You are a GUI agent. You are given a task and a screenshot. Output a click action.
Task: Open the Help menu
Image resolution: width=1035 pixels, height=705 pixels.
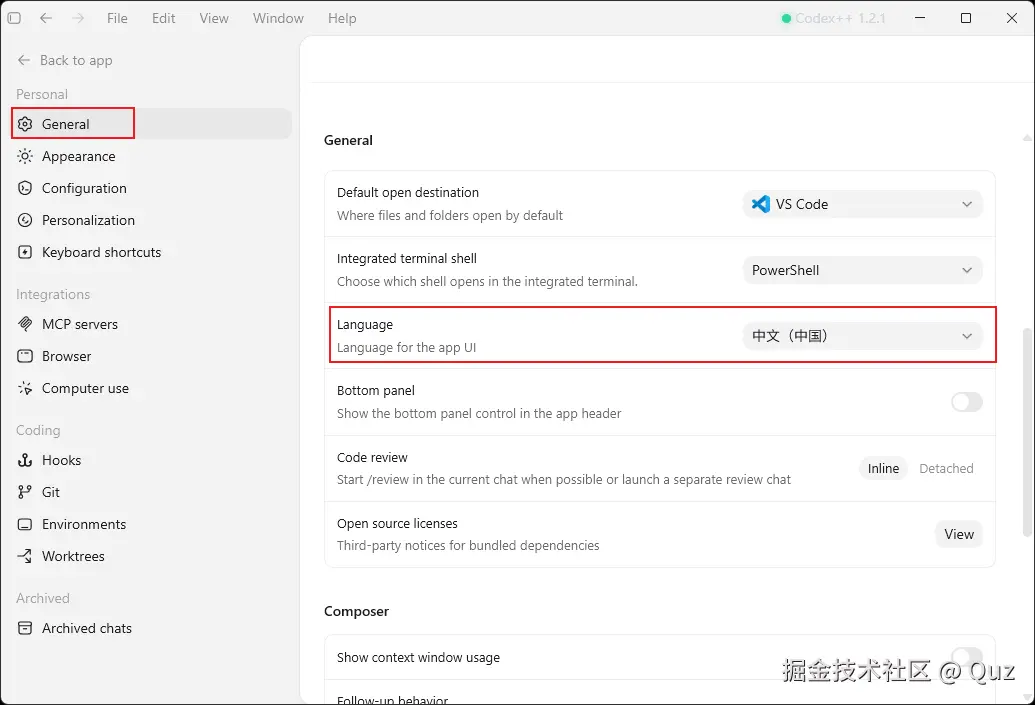pyautogui.click(x=342, y=18)
